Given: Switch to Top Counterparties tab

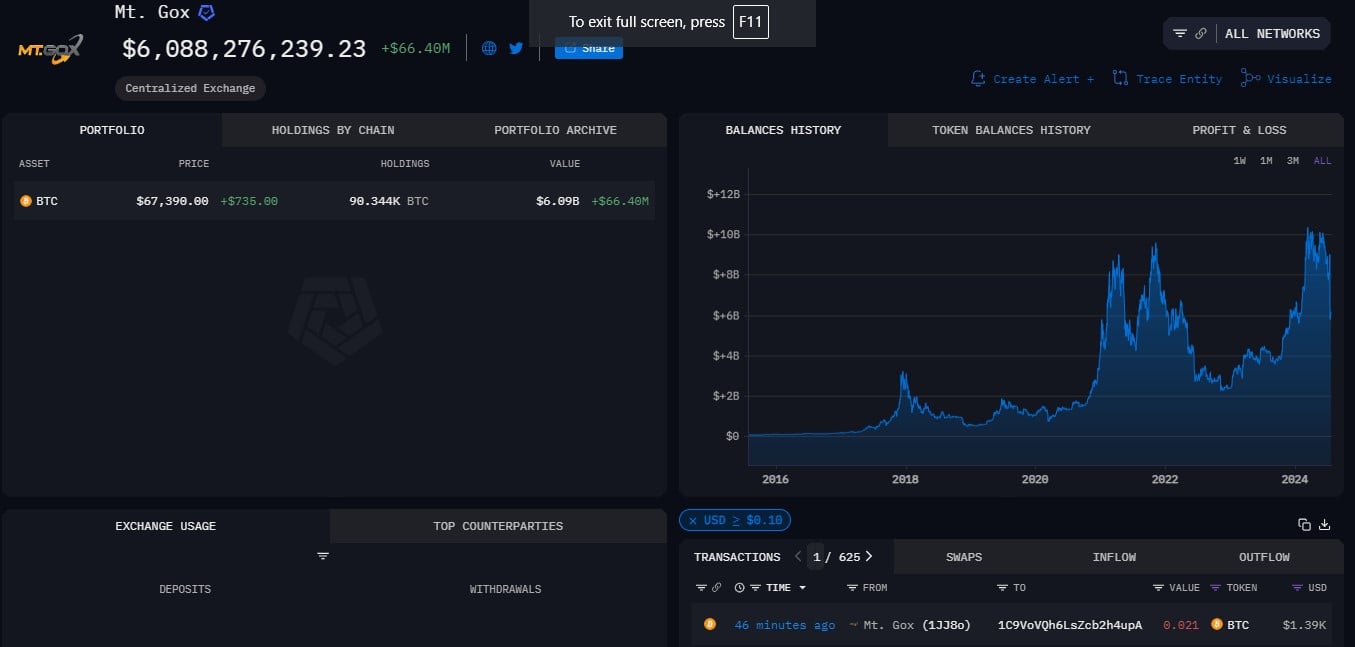Looking at the screenshot, I should pos(498,526).
